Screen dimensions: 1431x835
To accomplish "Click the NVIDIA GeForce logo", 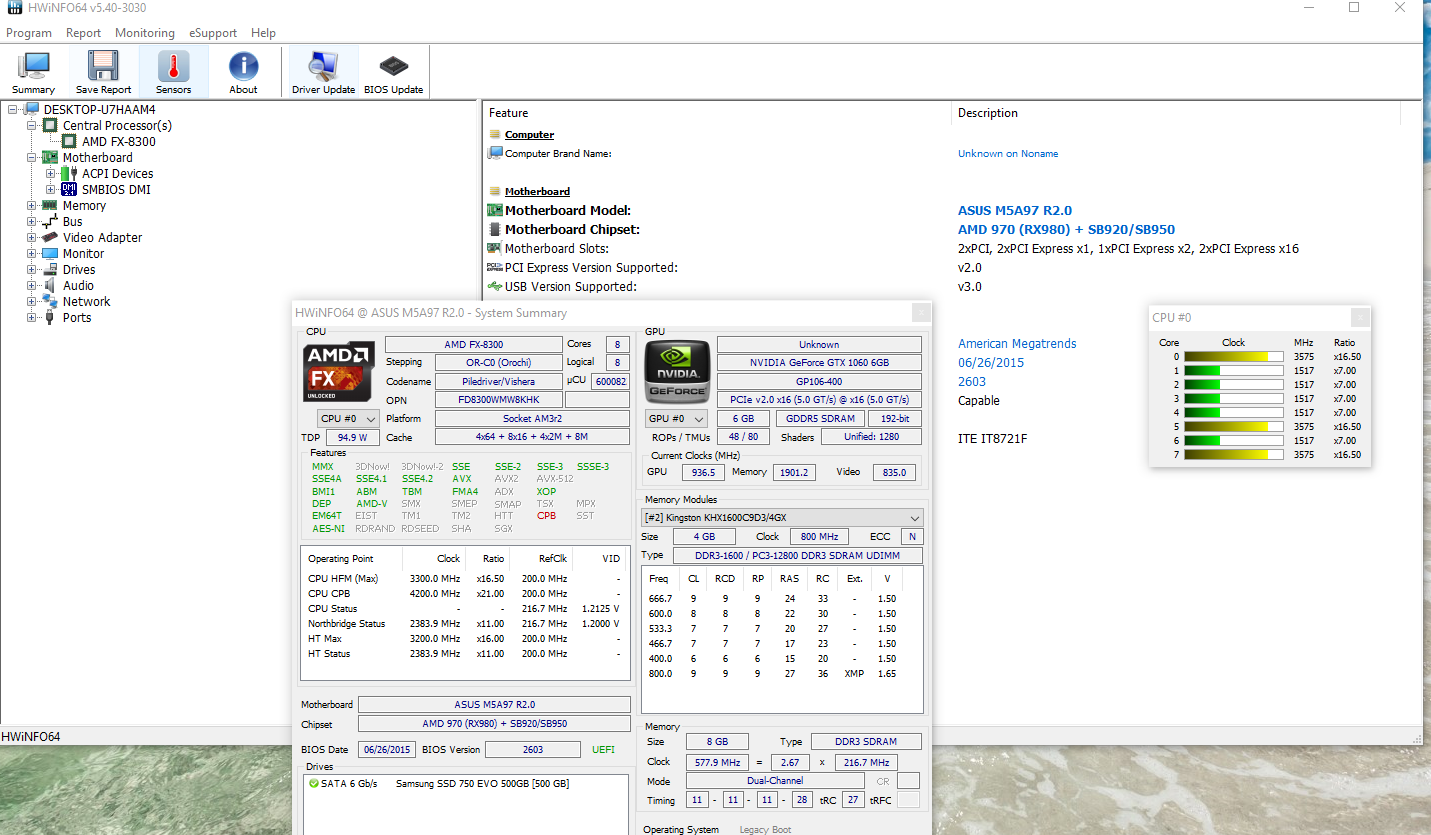I will click(x=675, y=372).
